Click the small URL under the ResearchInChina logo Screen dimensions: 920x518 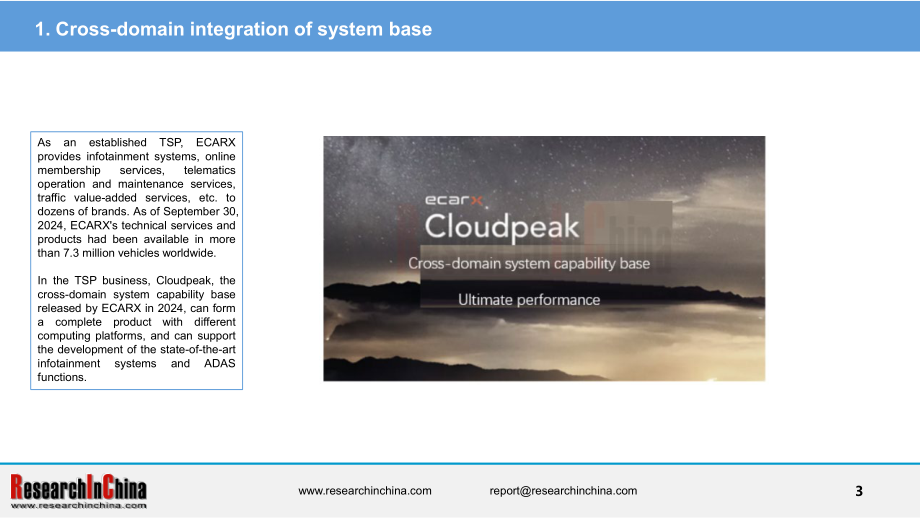pyautogui.click(x=79, y=505)
